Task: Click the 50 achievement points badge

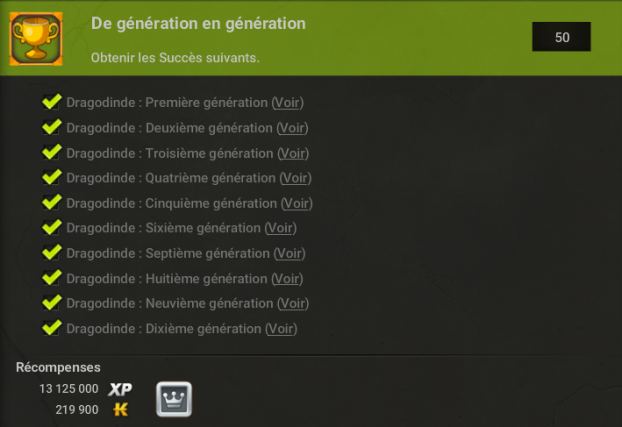Action: 561,37
